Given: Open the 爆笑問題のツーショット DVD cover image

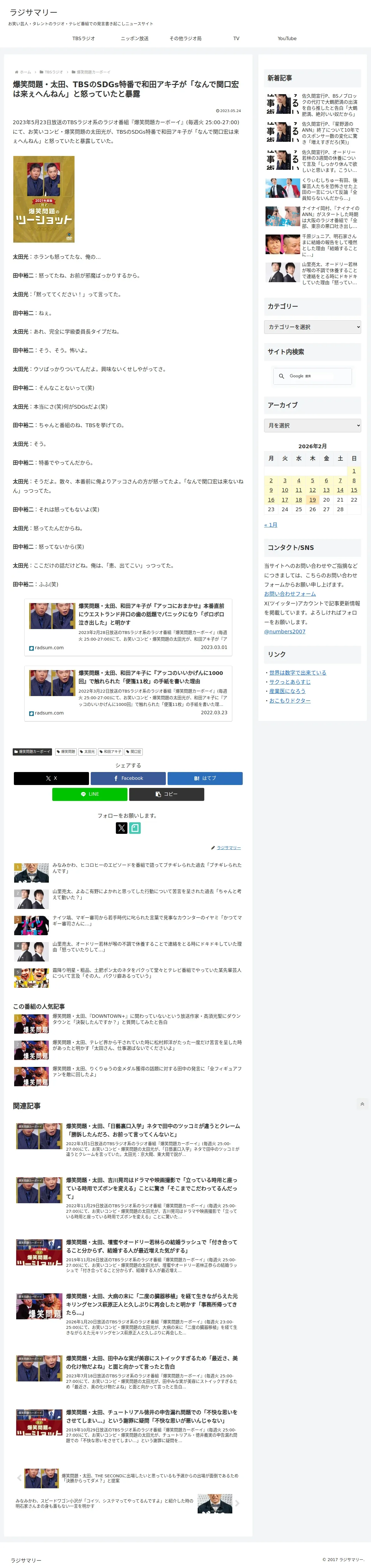Looking at the screenshot, I should 44,199.
